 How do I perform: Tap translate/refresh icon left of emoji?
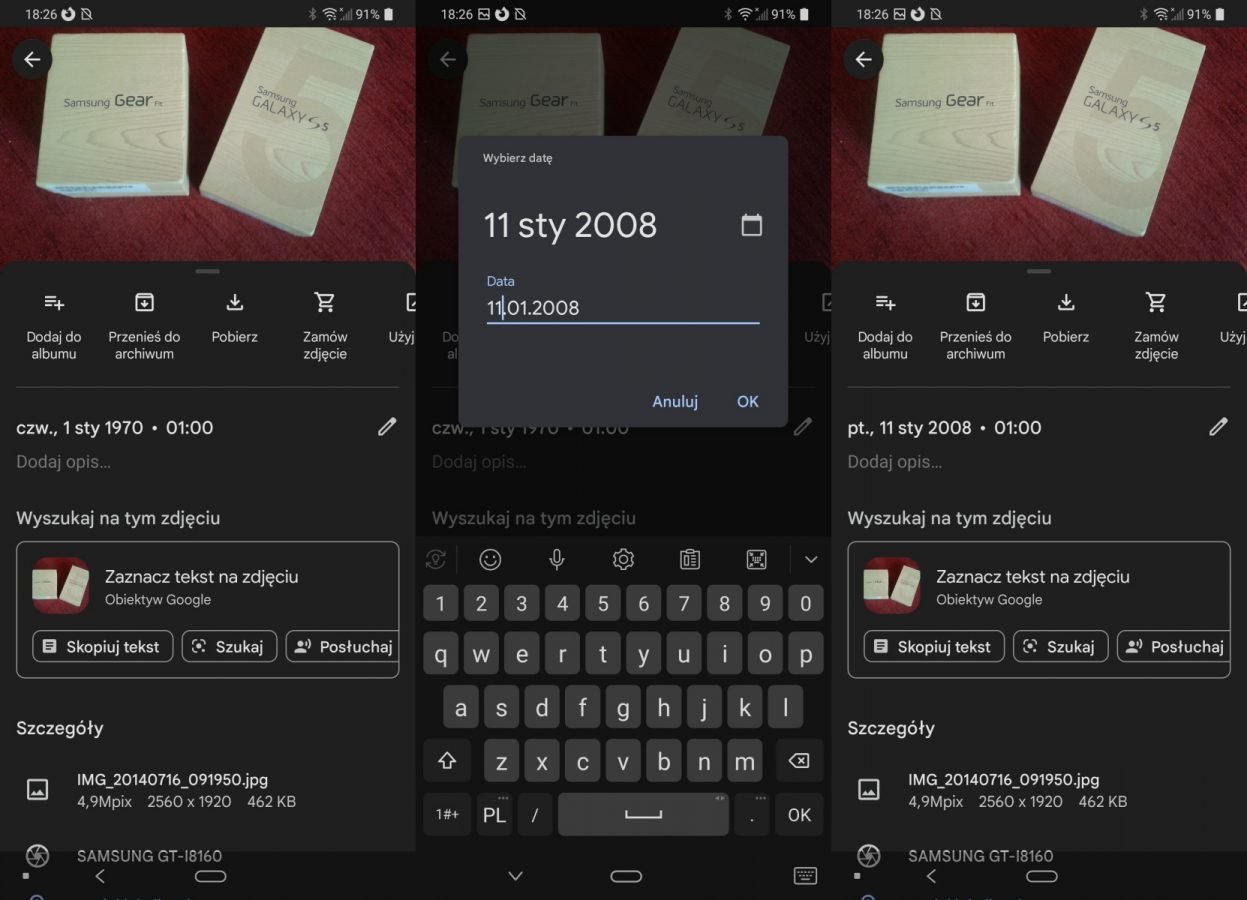point(436,560)
